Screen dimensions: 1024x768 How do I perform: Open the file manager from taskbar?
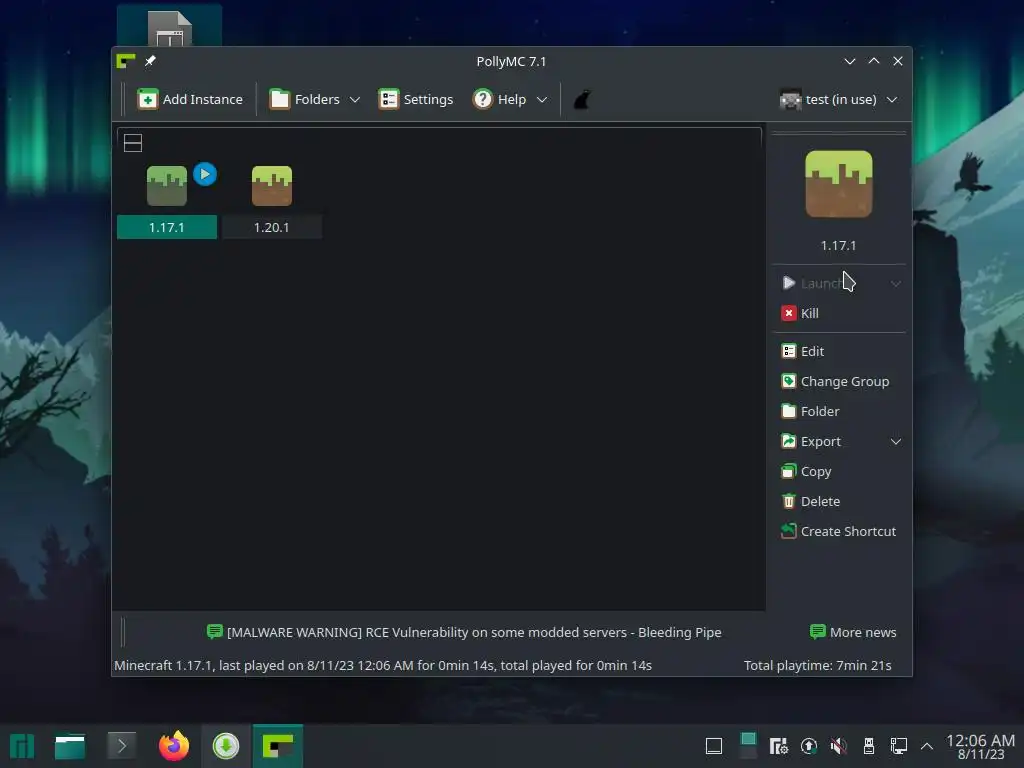click(70, 746)
